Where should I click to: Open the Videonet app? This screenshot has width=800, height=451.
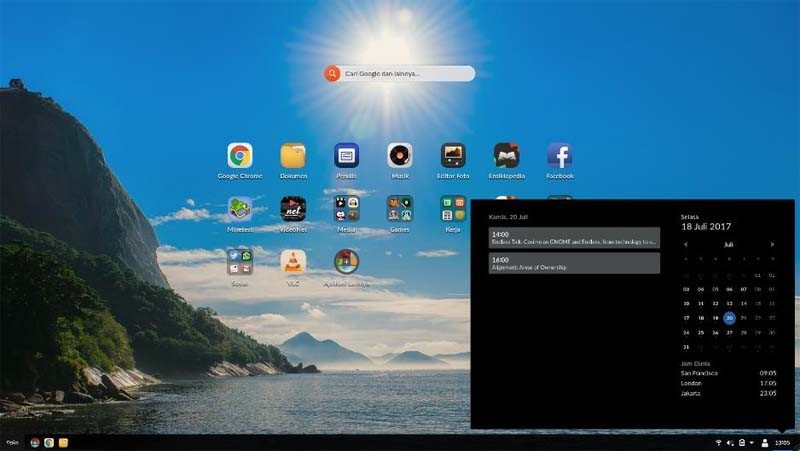click(293, 209)
